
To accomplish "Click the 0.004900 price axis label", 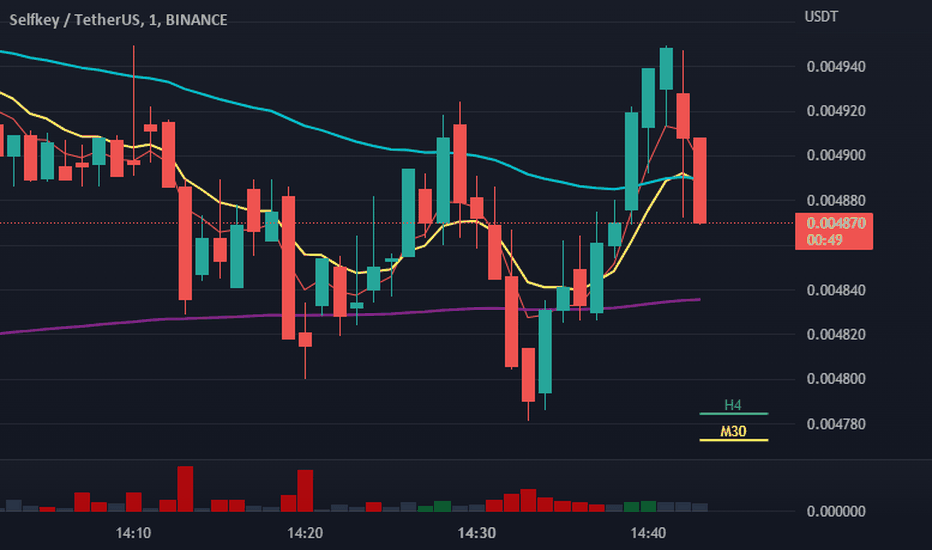I will pyautogui.click(x=836, y=156).
